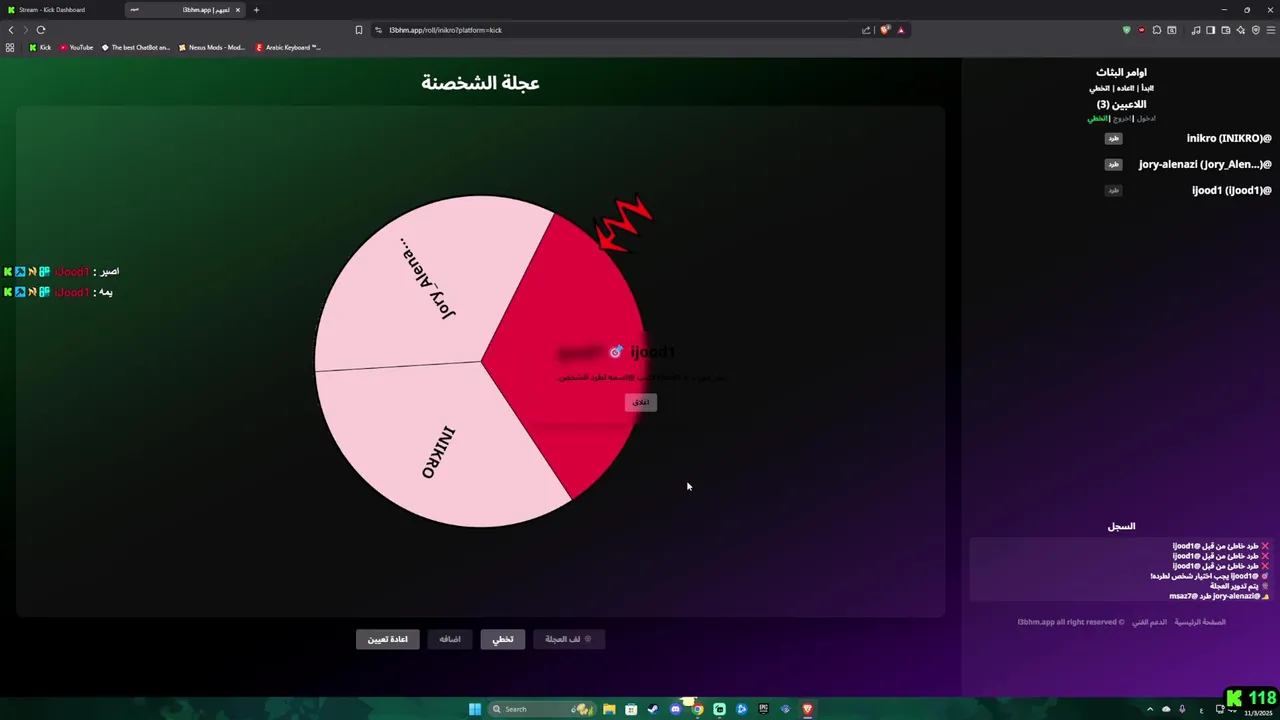Open Leo AI sparkle icon

[1241, 30]
